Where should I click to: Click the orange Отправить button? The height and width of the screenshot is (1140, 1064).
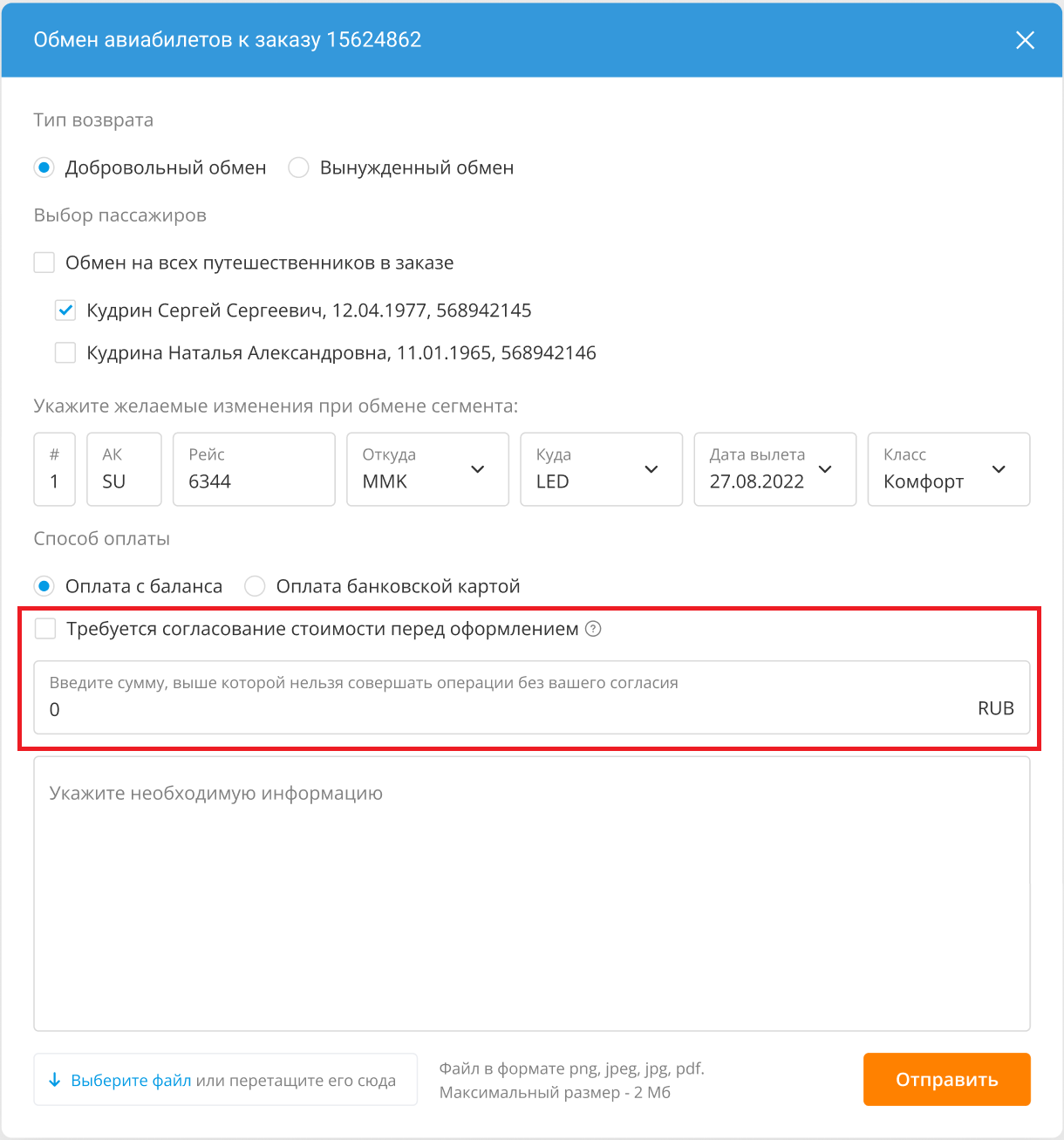947,1080
